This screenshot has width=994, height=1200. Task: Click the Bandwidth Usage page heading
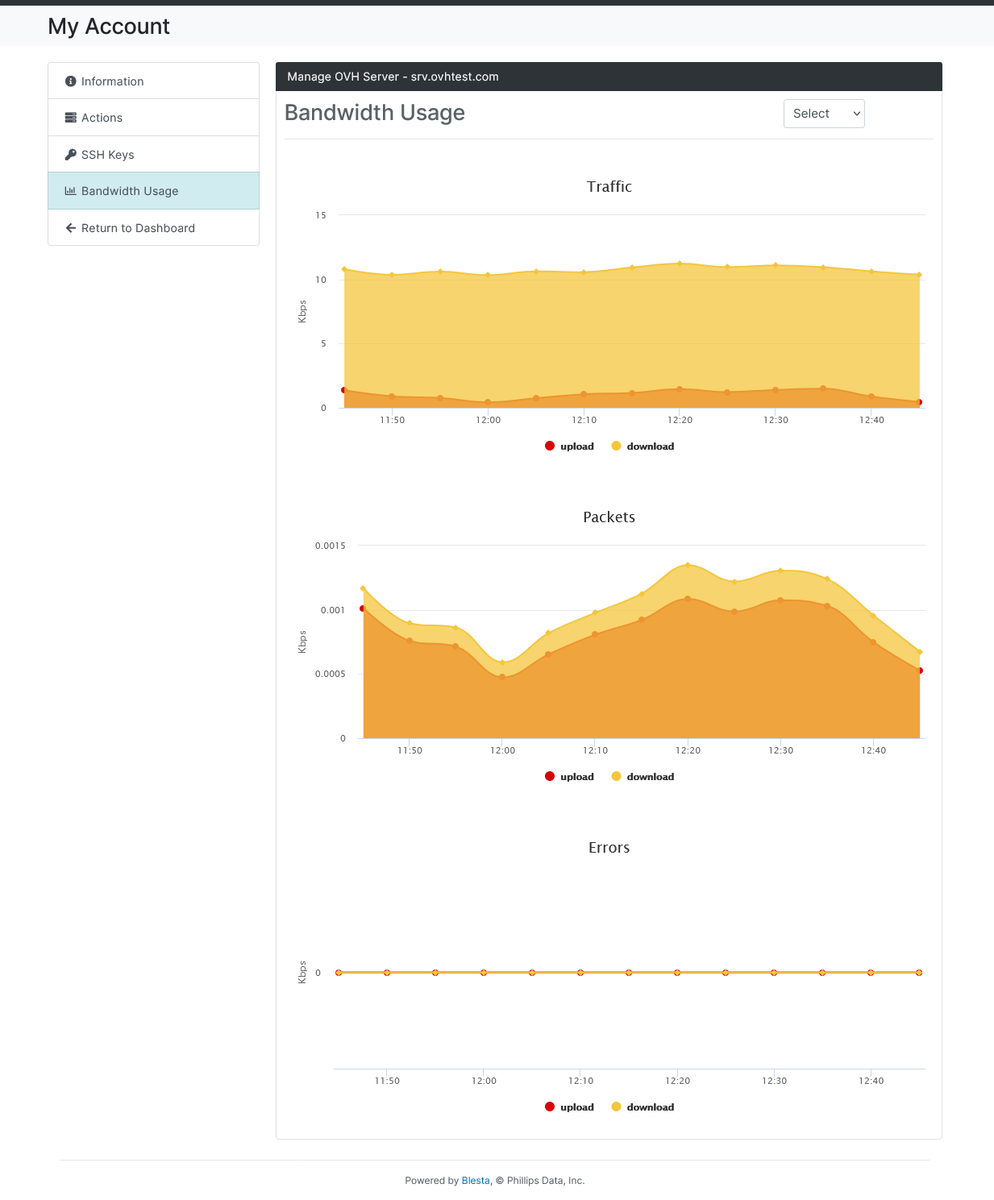375,113
